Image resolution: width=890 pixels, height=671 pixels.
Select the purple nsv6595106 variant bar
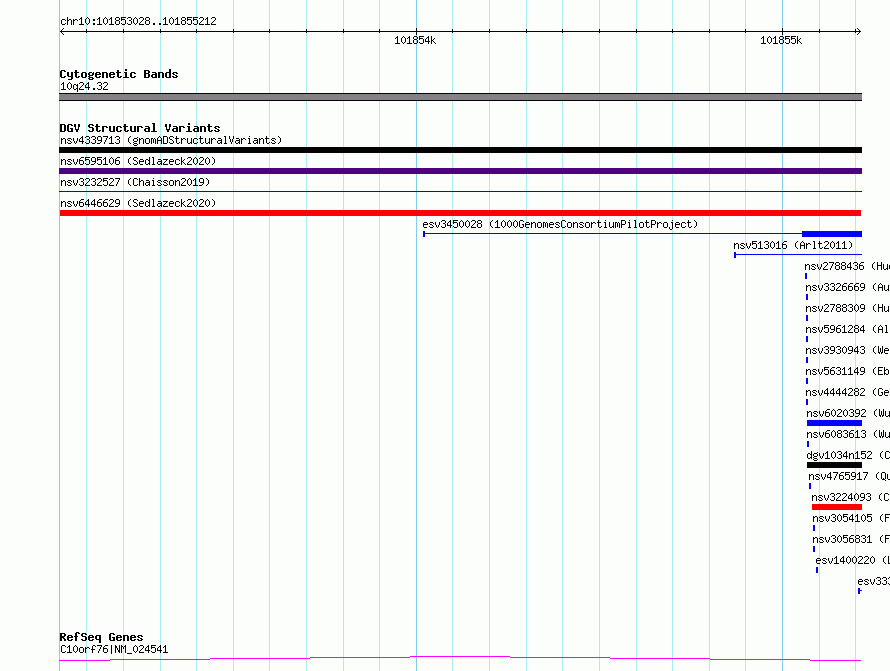[x=460, y=171]
